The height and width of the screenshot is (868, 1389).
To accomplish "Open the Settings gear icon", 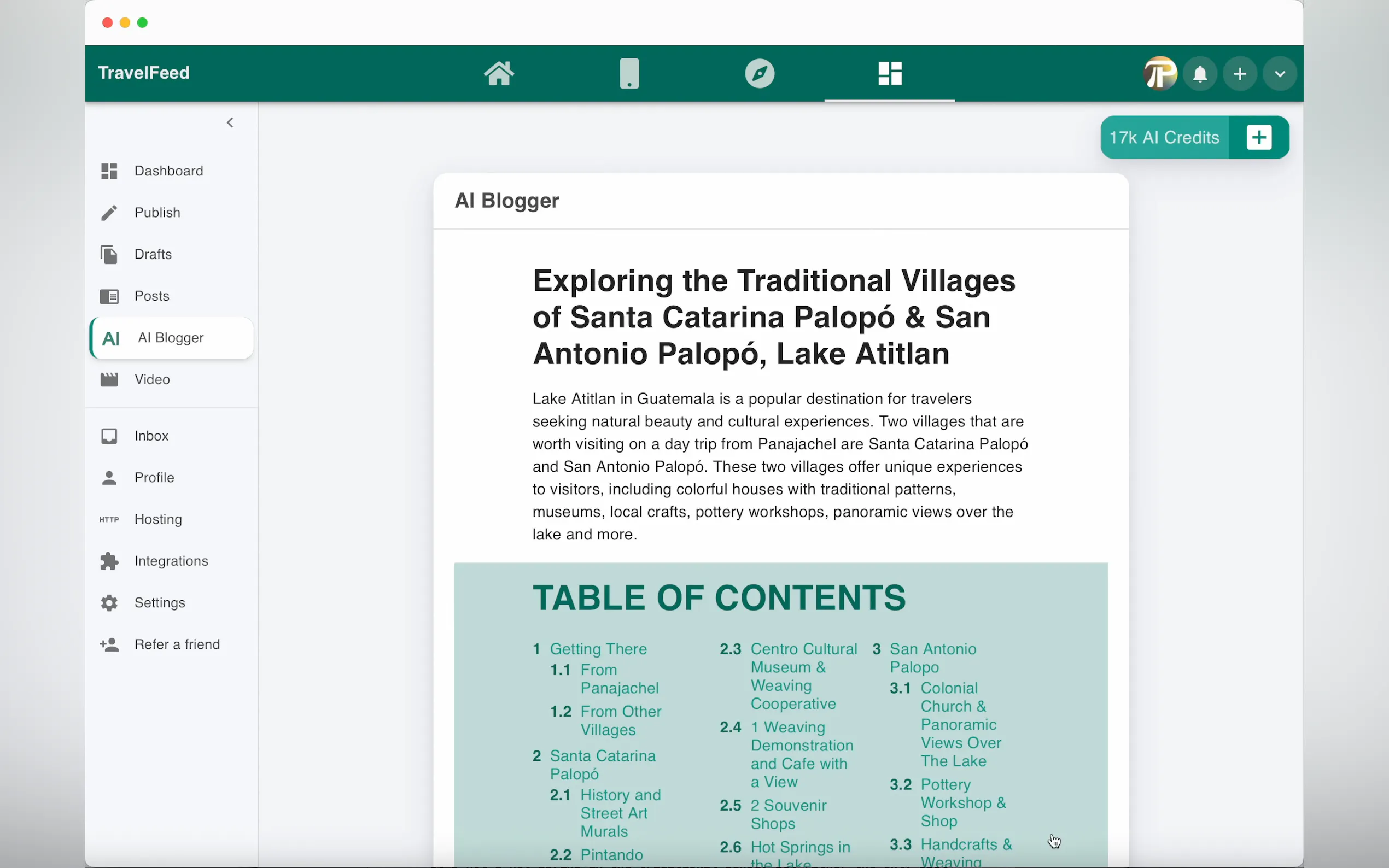I will pyautogui.click(x=109, y=603).
